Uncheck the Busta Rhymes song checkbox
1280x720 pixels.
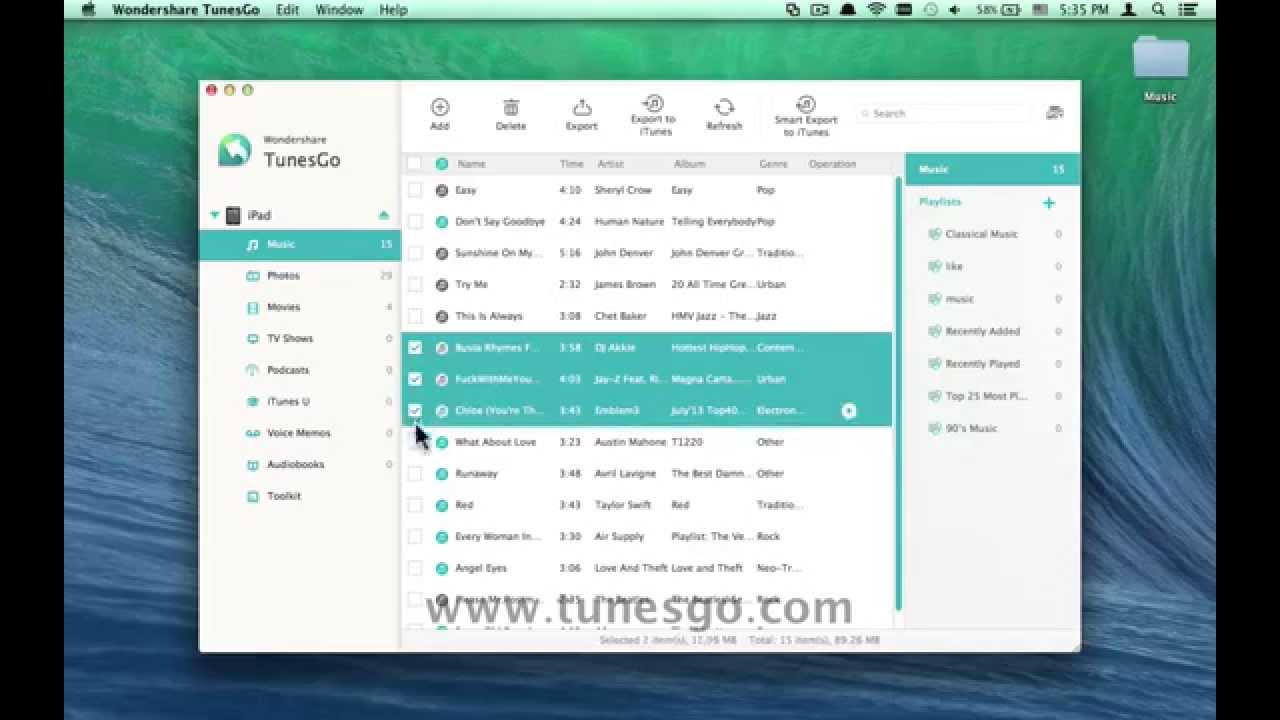[x=415, y=348]
